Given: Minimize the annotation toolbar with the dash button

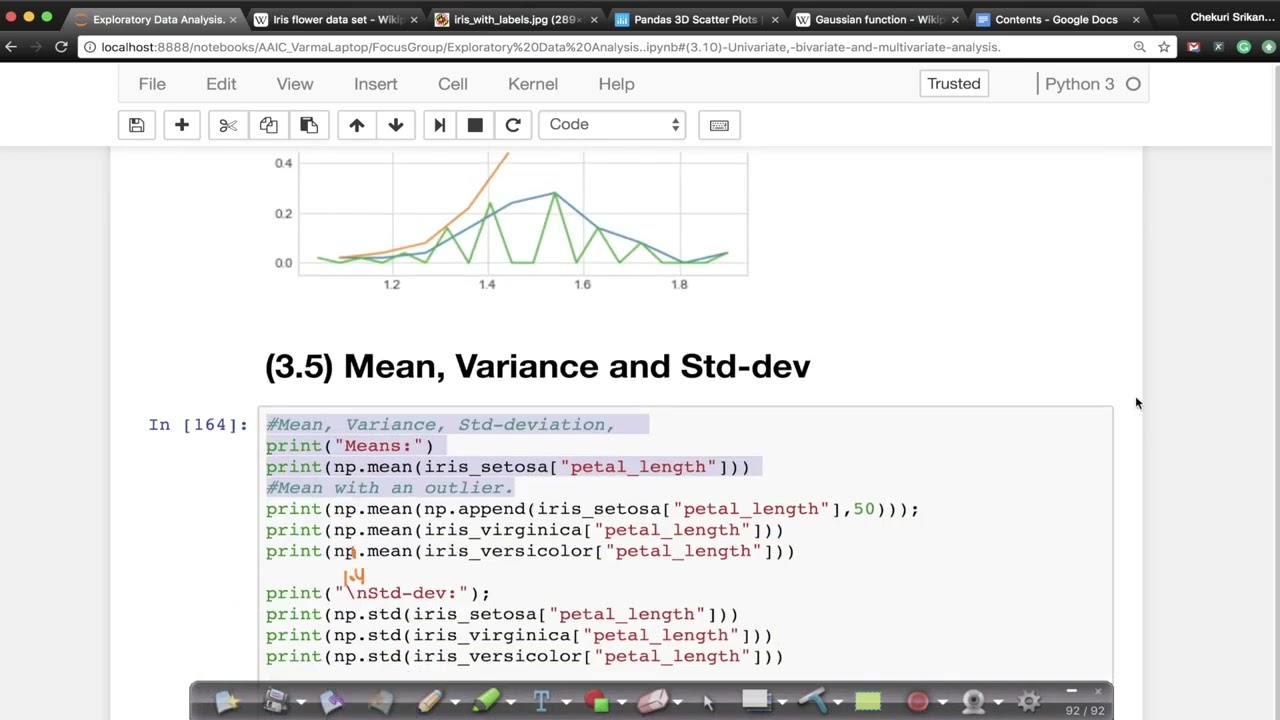Looking at the screenshot, I should (1071, 691).
